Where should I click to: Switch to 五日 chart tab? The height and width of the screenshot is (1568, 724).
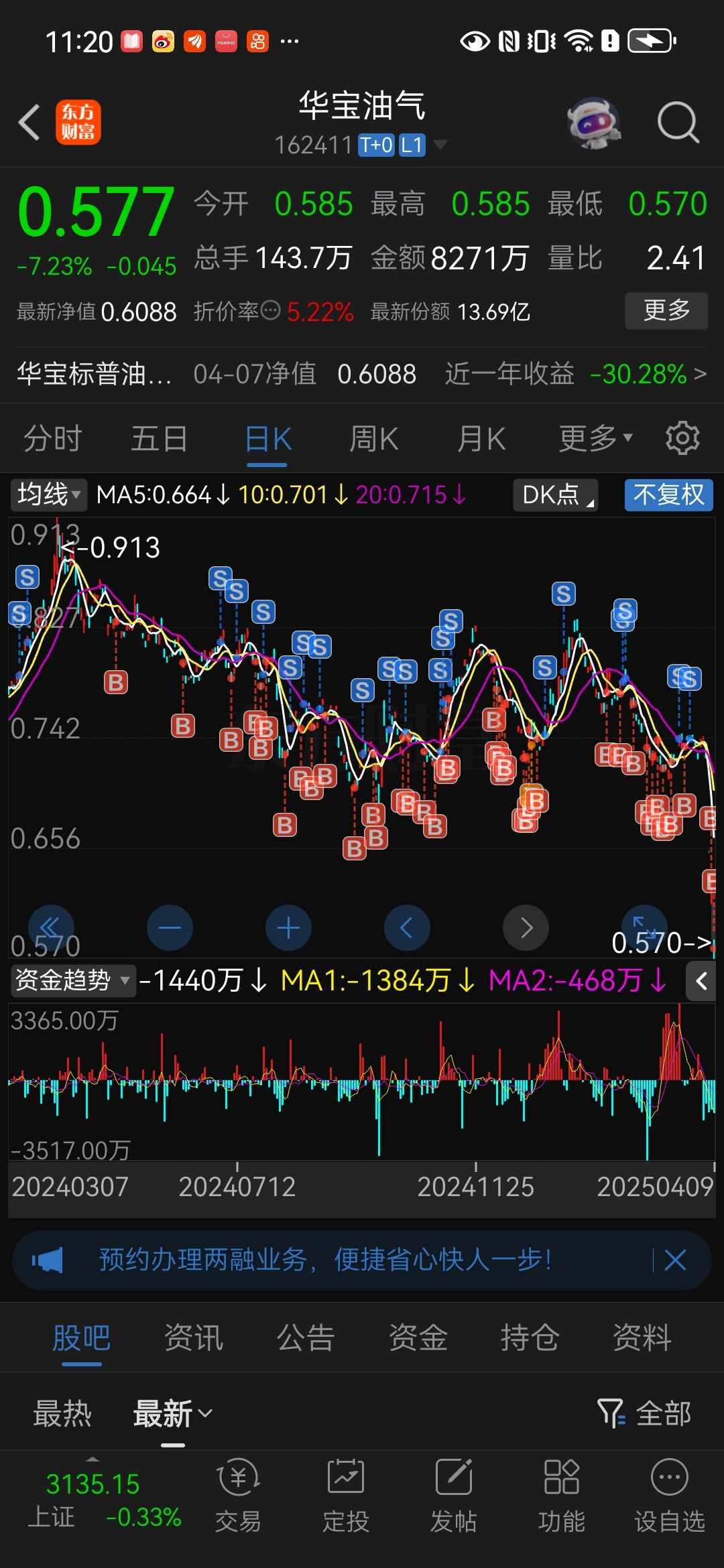tap(159, 439)
